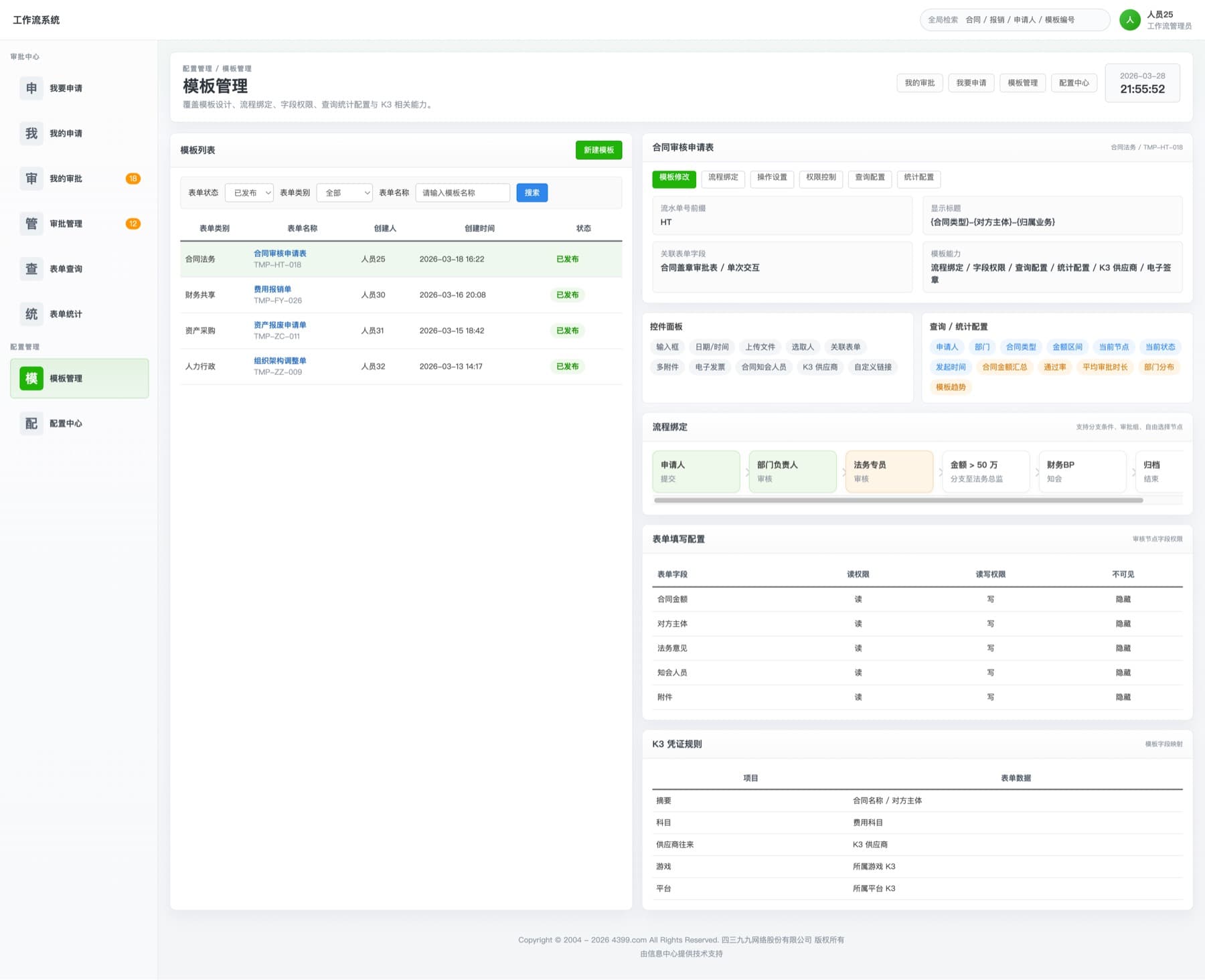Open 表单统计 sidebar icon

[x=31, y=314]
